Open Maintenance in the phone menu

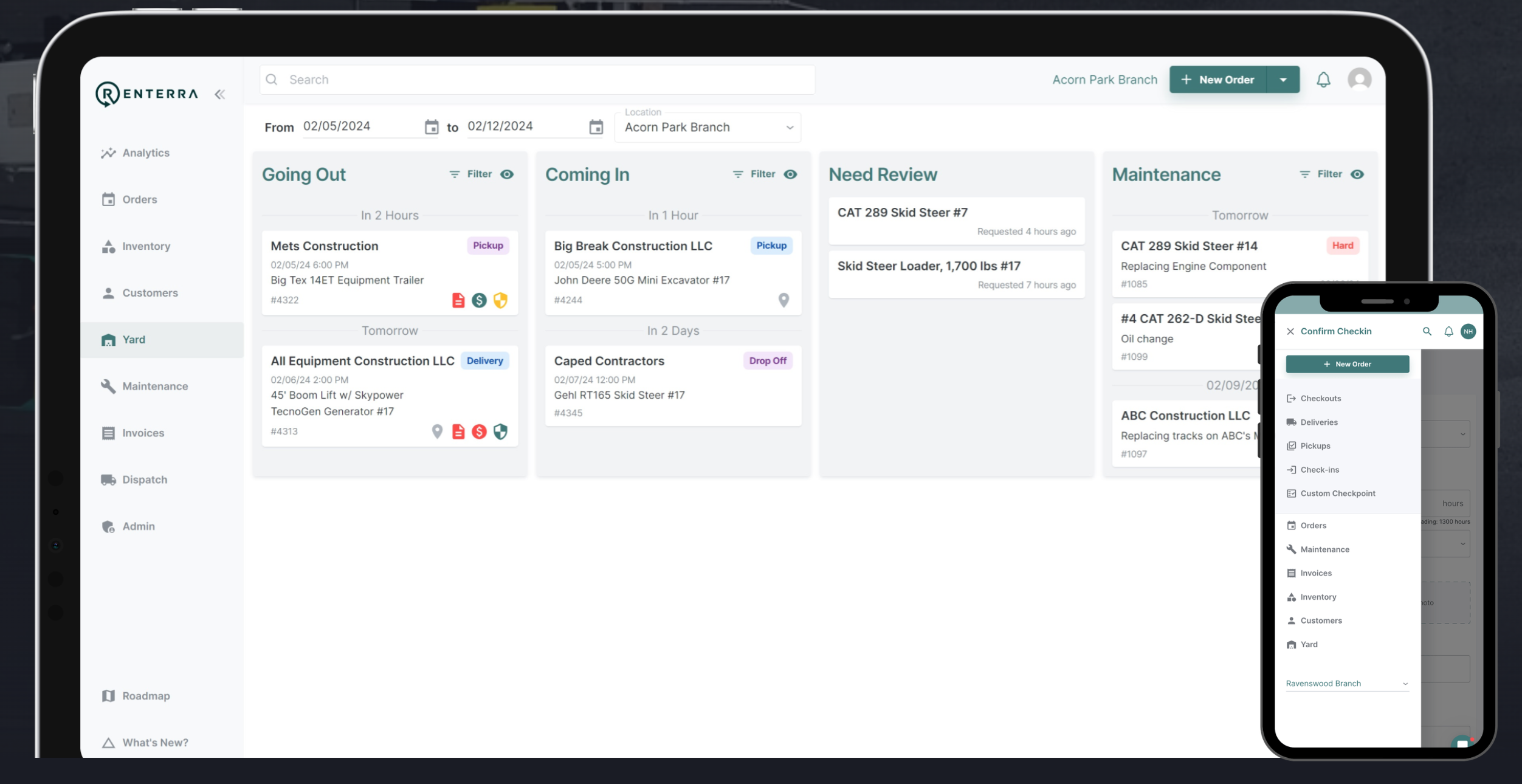tap(1347, 549)
